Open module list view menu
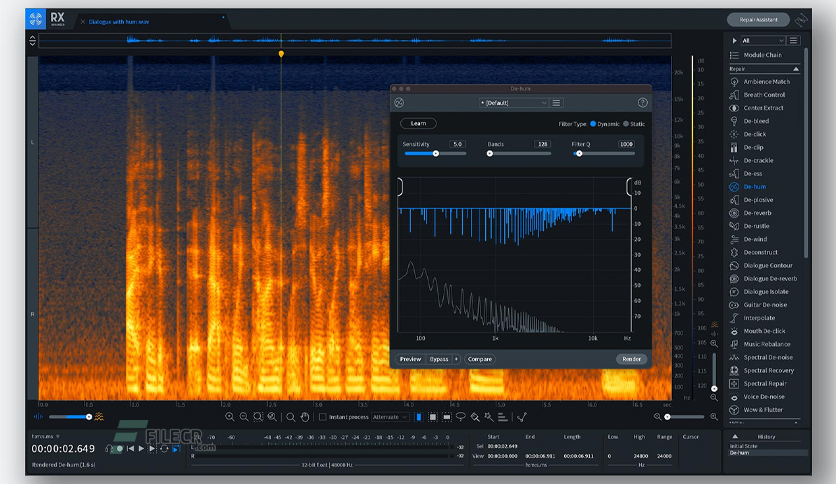The image size is (836, 484). tap(793, 41)
